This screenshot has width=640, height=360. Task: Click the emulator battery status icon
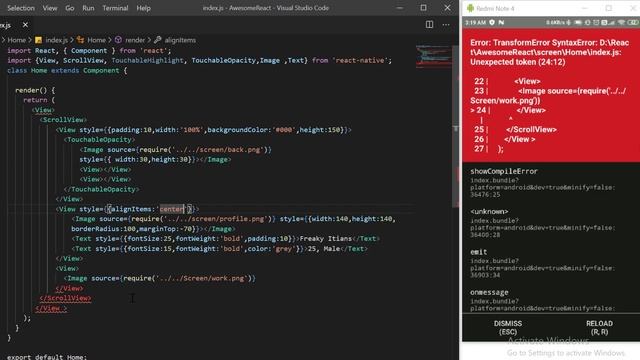click(x=634, y=22)
